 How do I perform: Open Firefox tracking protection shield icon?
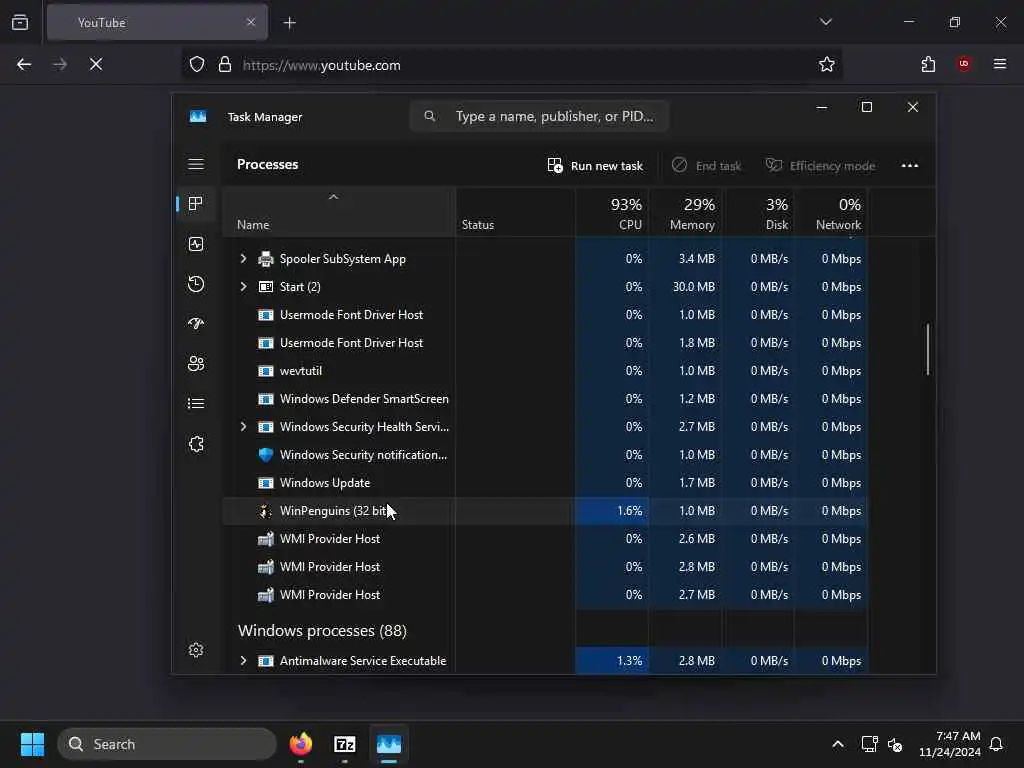pos(197,64)
